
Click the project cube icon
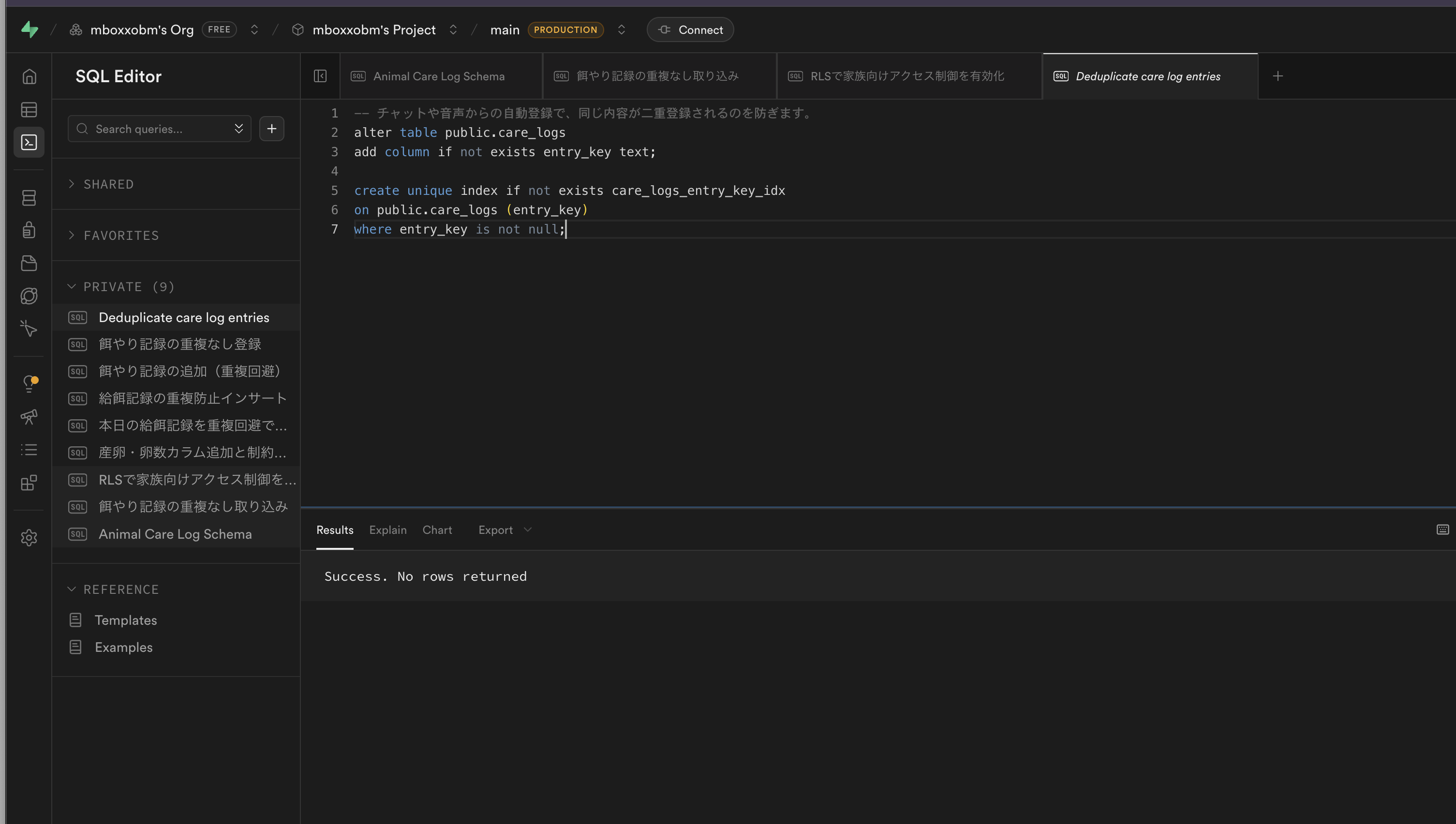298,29
